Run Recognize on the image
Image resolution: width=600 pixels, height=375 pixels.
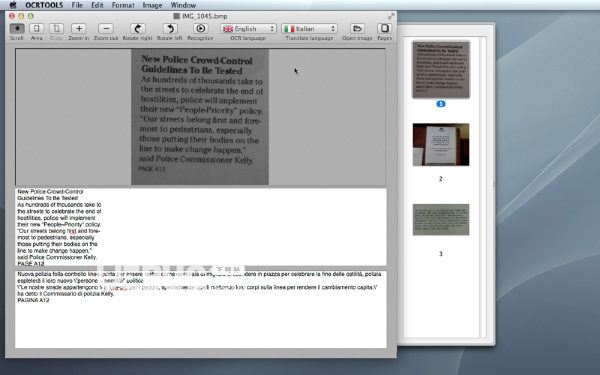click(x=200, y=29)
